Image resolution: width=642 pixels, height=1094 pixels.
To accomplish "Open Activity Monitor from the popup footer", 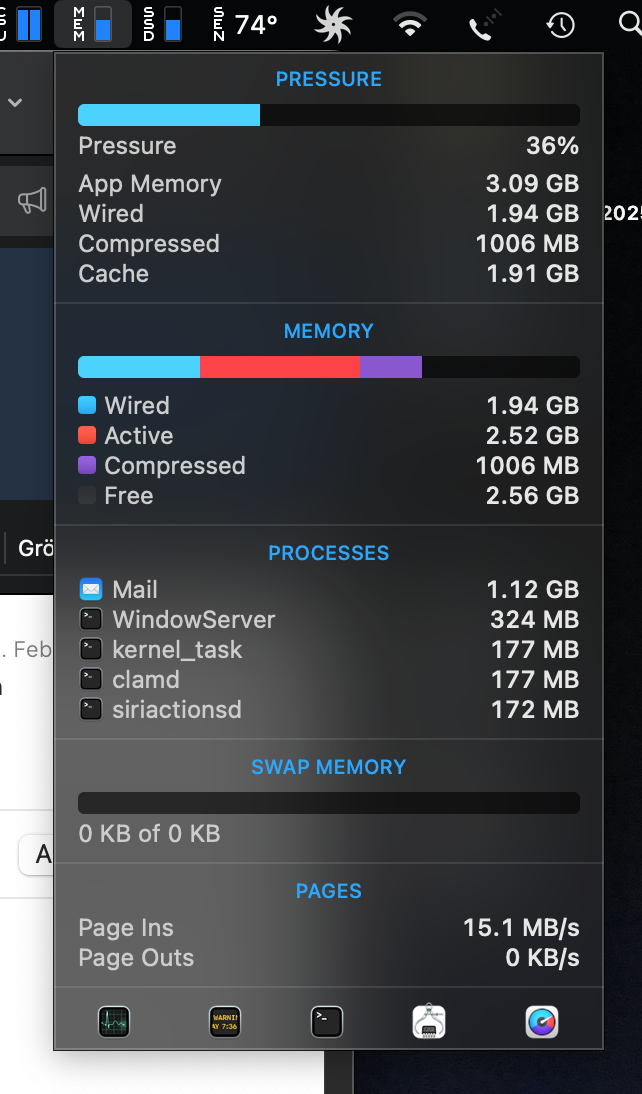I will coord(114,1022).
